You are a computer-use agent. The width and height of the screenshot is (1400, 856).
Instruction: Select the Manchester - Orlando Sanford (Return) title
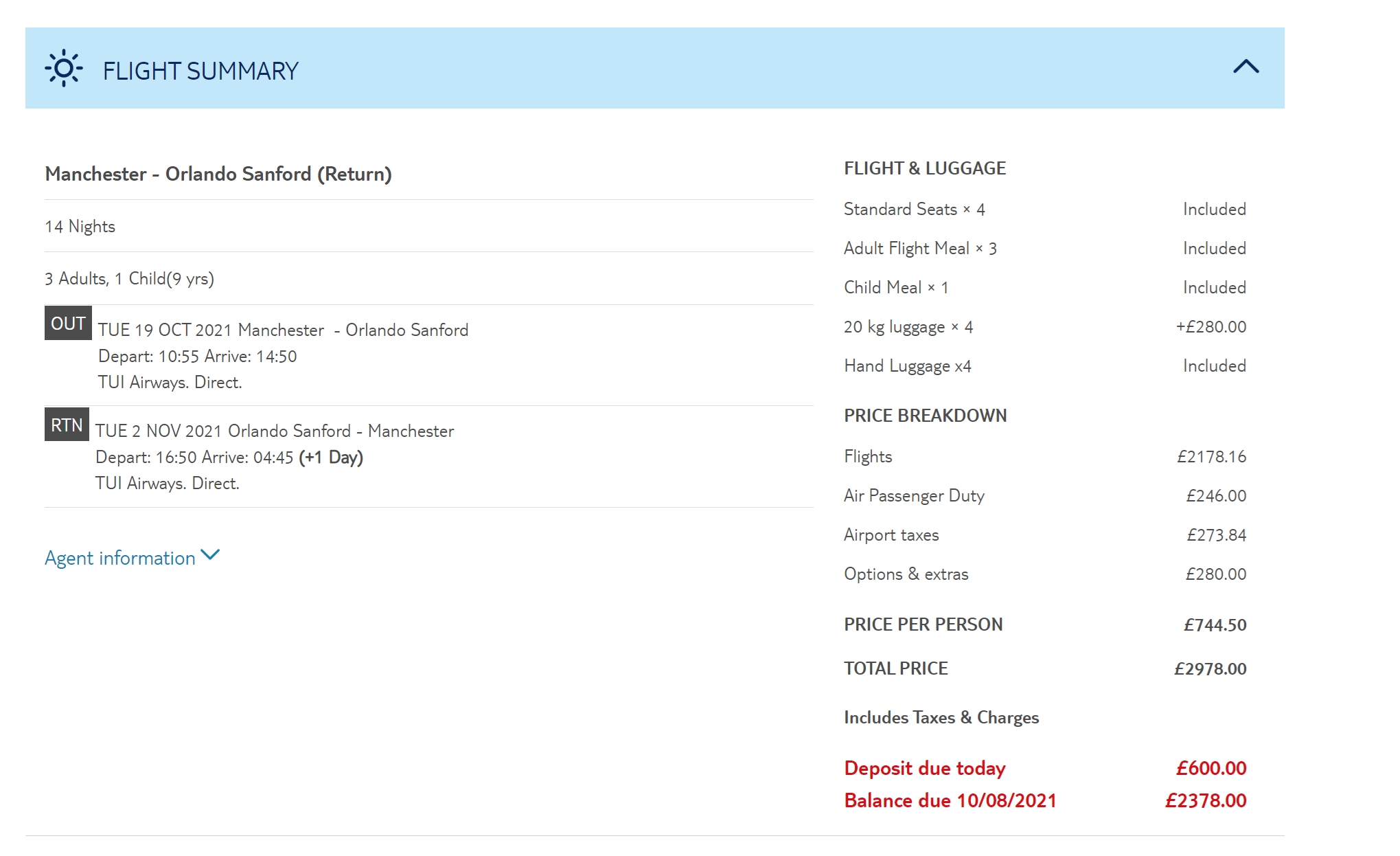(218, 174)
